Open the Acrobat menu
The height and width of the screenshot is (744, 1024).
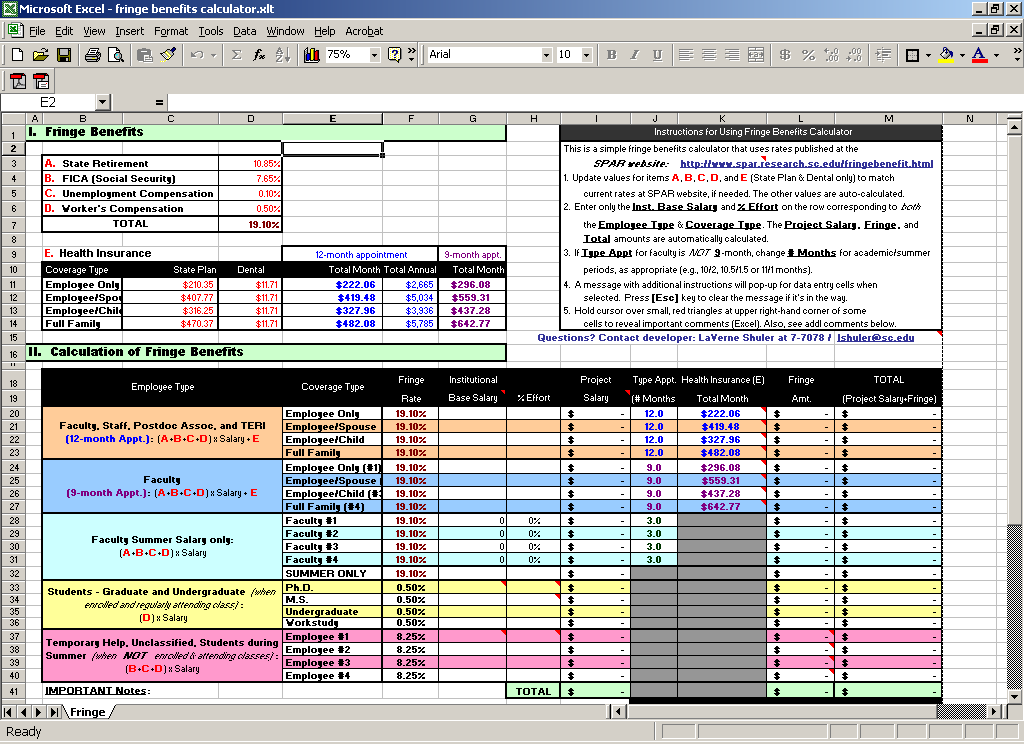pyautogui.click(x=364, y=31)
